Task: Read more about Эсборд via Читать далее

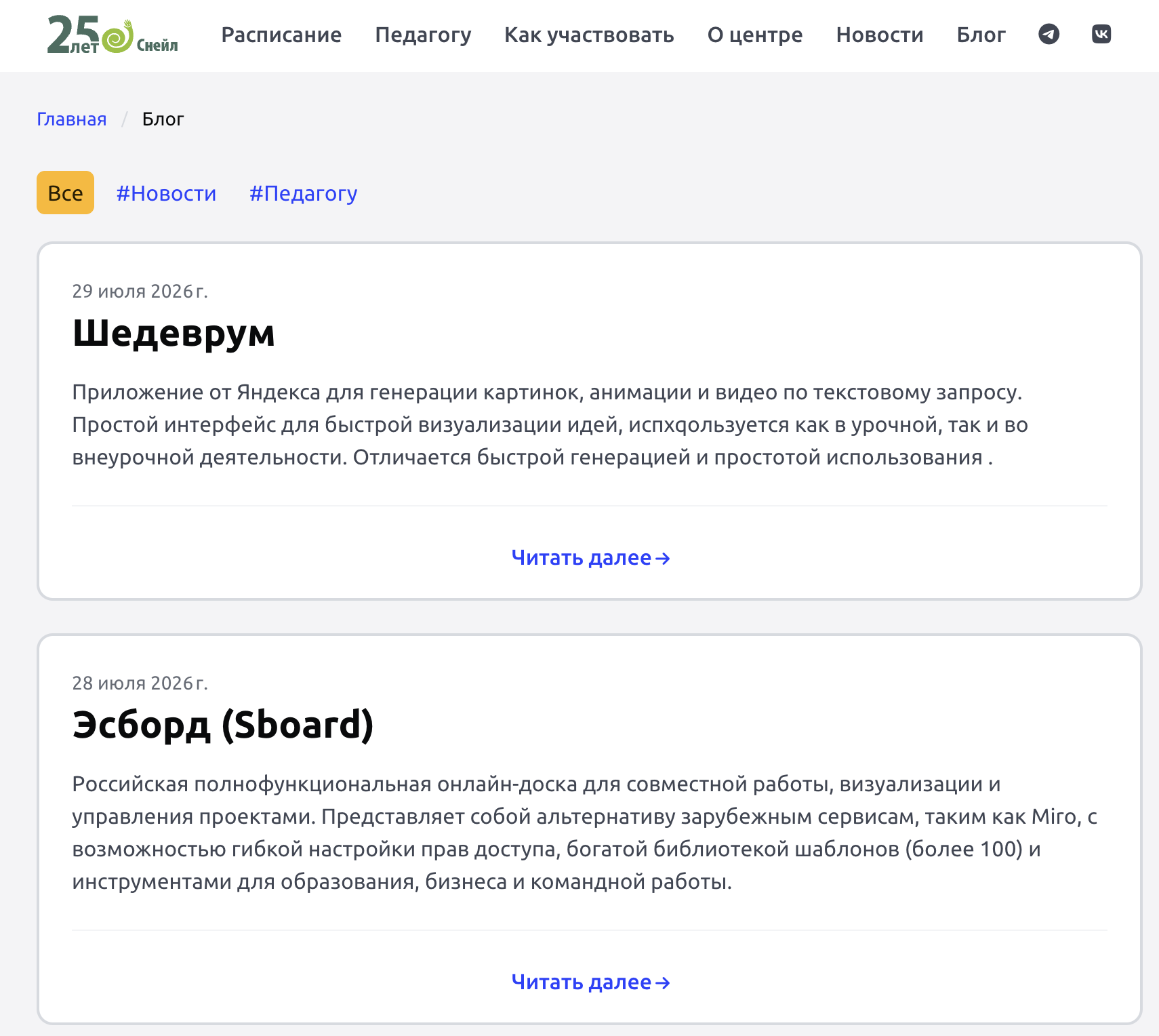Action: 590,982
